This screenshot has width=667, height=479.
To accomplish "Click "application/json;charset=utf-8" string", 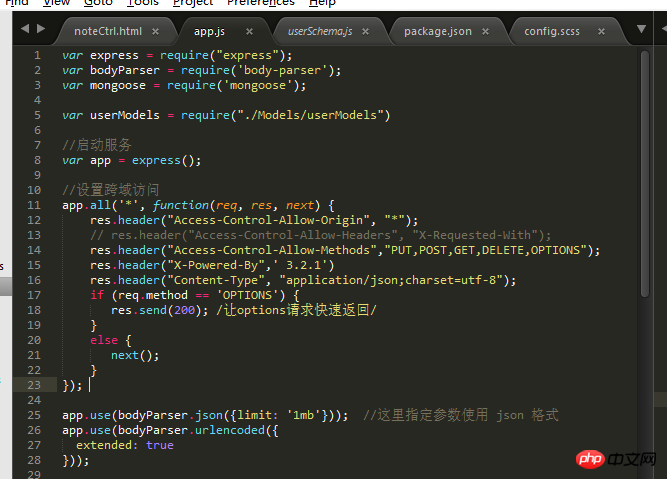I will [x=391, y=280].
